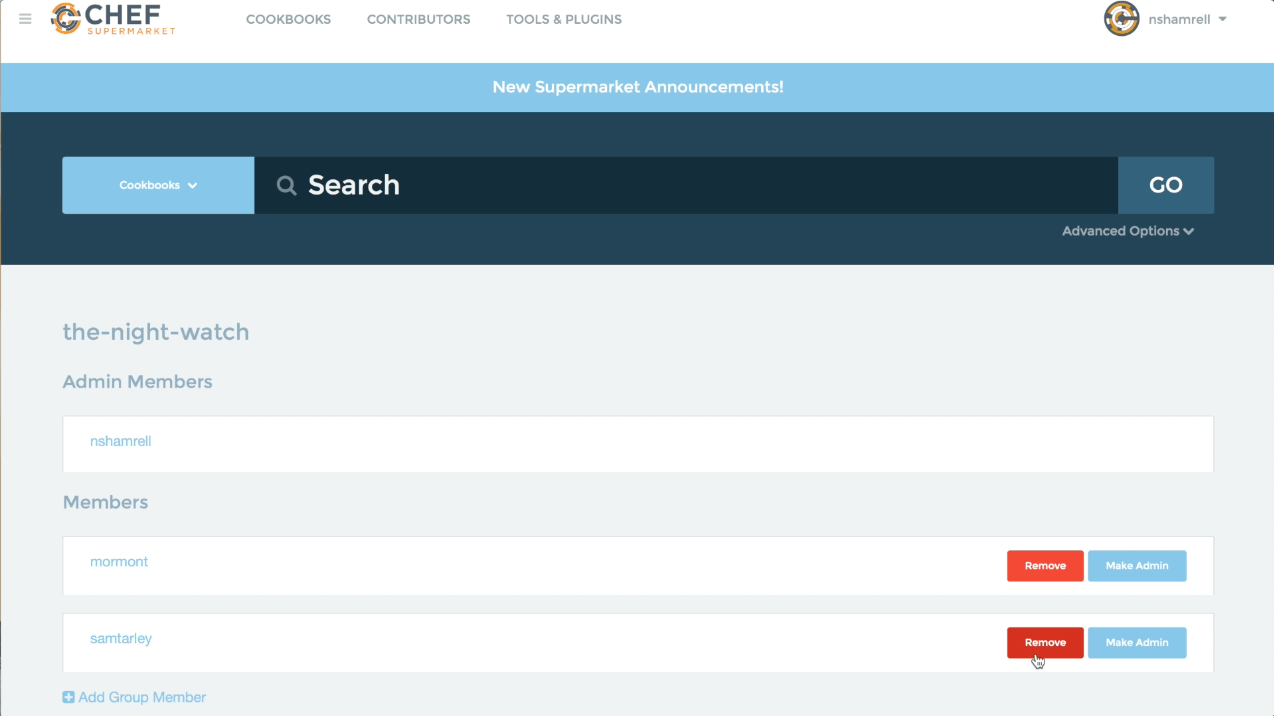Open the Cookbooks nav menu item
This screenshot has width=1274, height=716.
click(288, 19)
